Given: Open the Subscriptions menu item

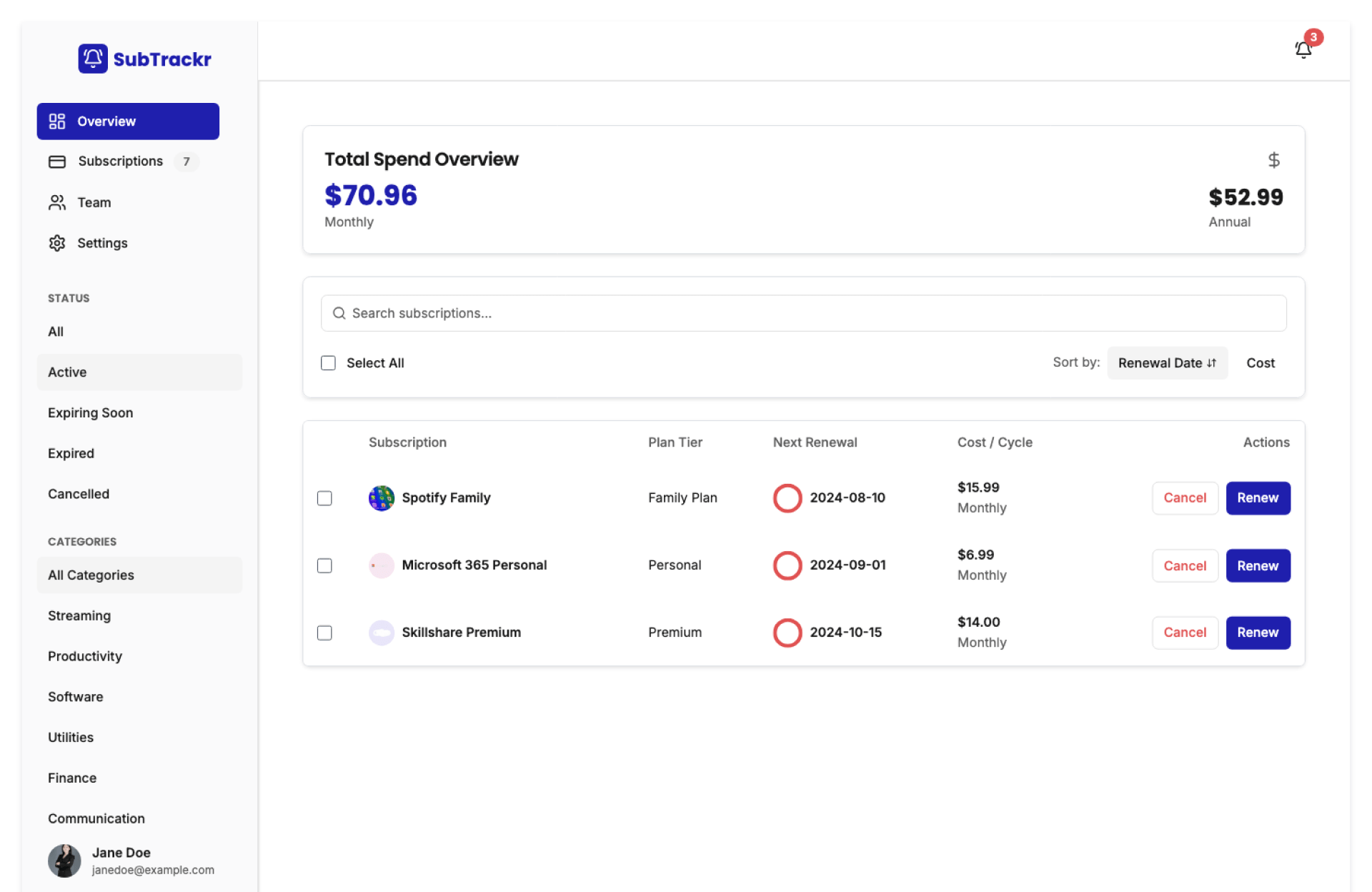Looking at the screenshot, I should 120,162.
